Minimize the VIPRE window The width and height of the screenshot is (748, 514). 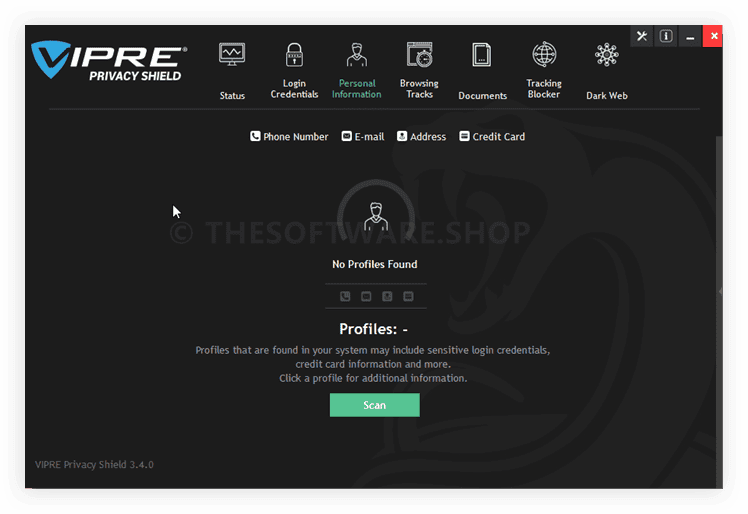(689, 36)
